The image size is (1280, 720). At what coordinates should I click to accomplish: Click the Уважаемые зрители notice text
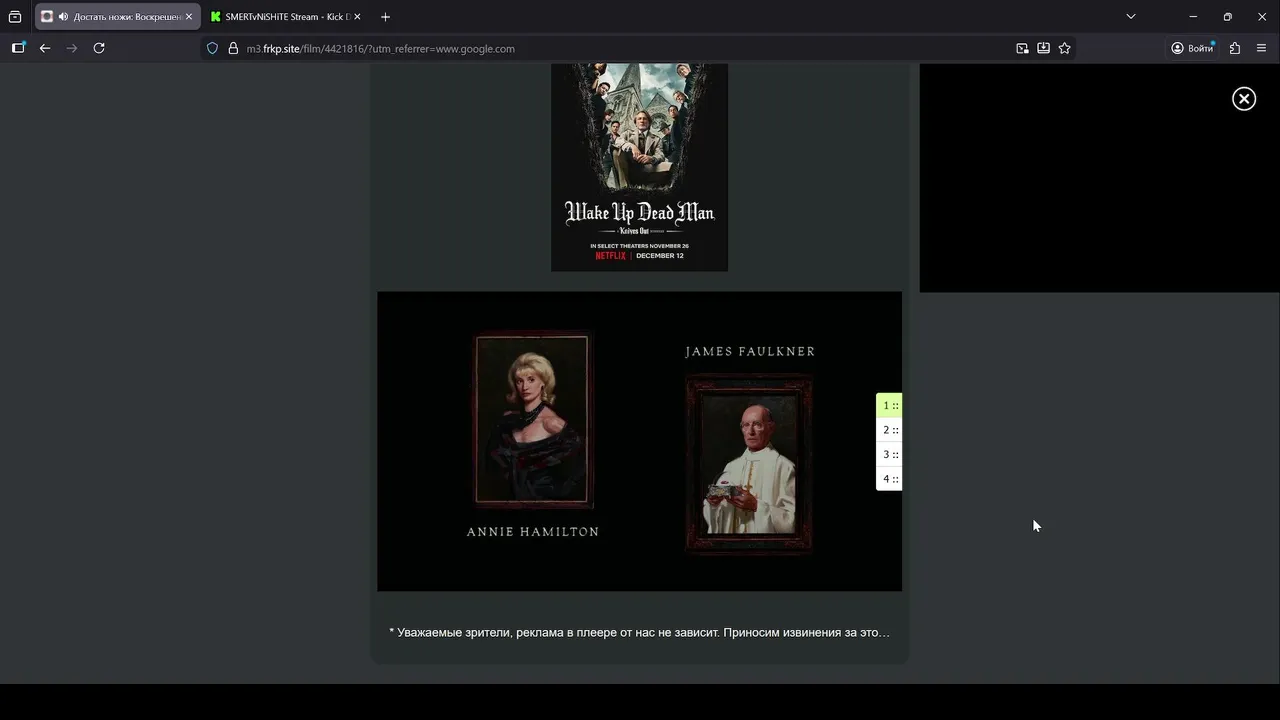pos(639,632)
